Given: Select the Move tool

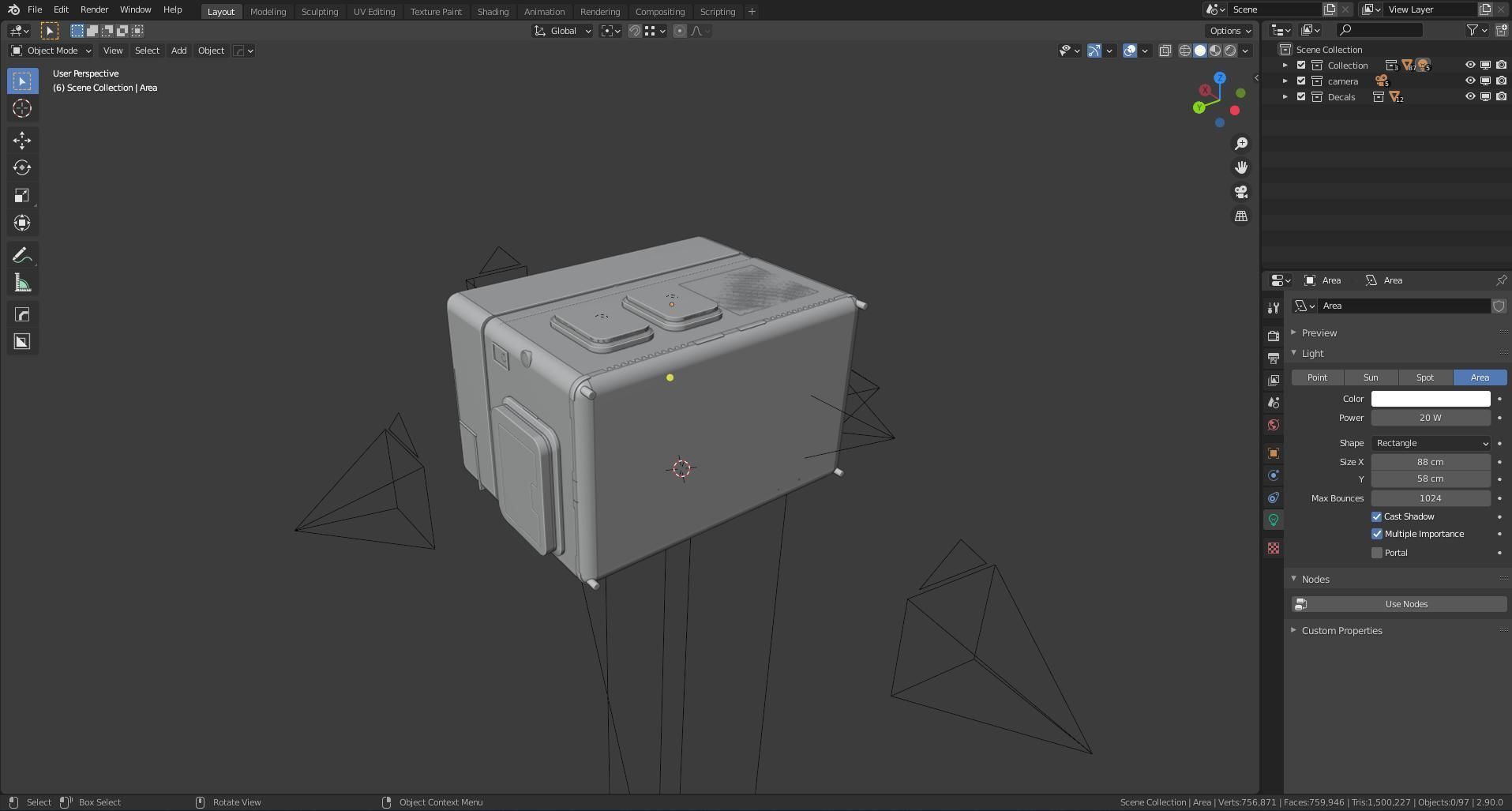Looking at the screenshot, I should 22,141.
